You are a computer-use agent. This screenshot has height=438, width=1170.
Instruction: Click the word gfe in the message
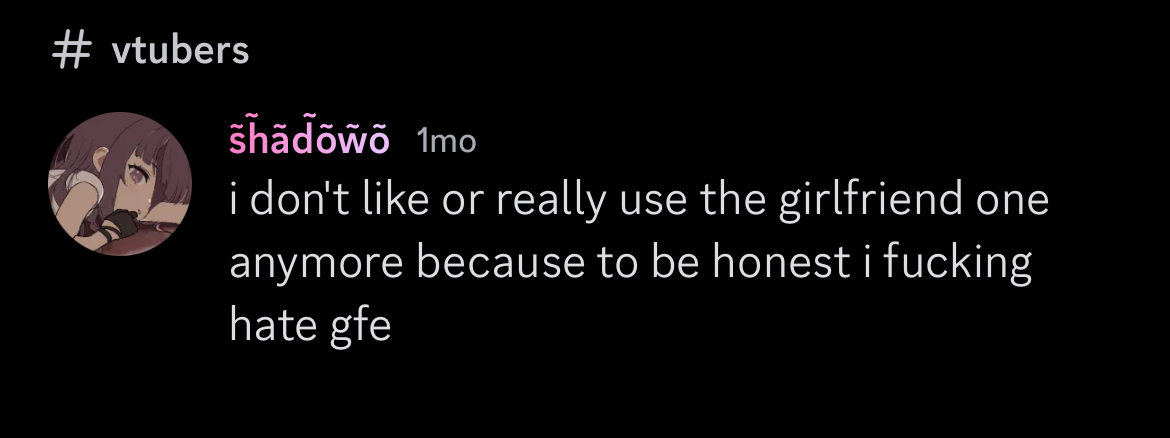tap(360, 326)
